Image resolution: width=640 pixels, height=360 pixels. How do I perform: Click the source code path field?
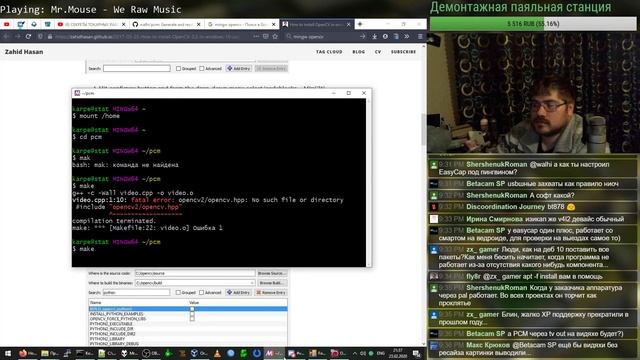(195, 273)
